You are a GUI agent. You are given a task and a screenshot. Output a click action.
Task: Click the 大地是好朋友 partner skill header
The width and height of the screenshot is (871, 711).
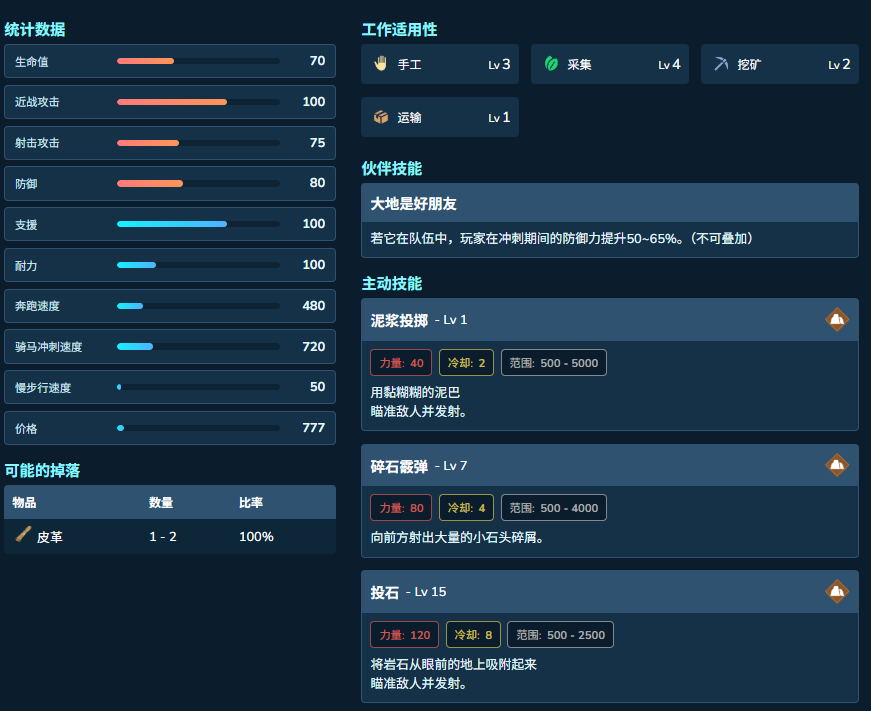[x=610, y=203]
